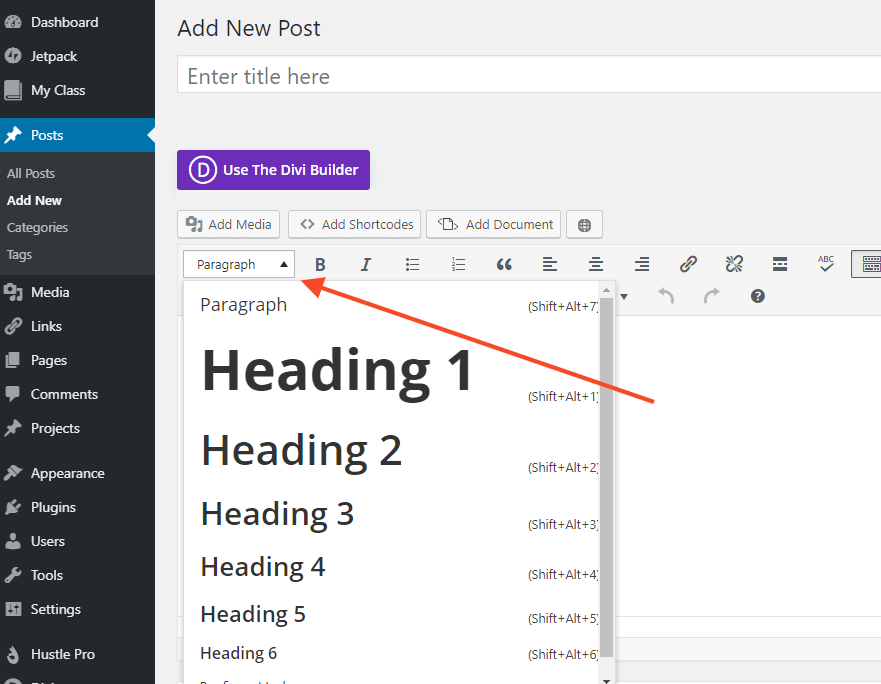Image resolution: width=881 pixels, height=684 pixels.
Task: Toggle bold formatting in the editor
Action: pyautogui.click(x=320, y=263)
